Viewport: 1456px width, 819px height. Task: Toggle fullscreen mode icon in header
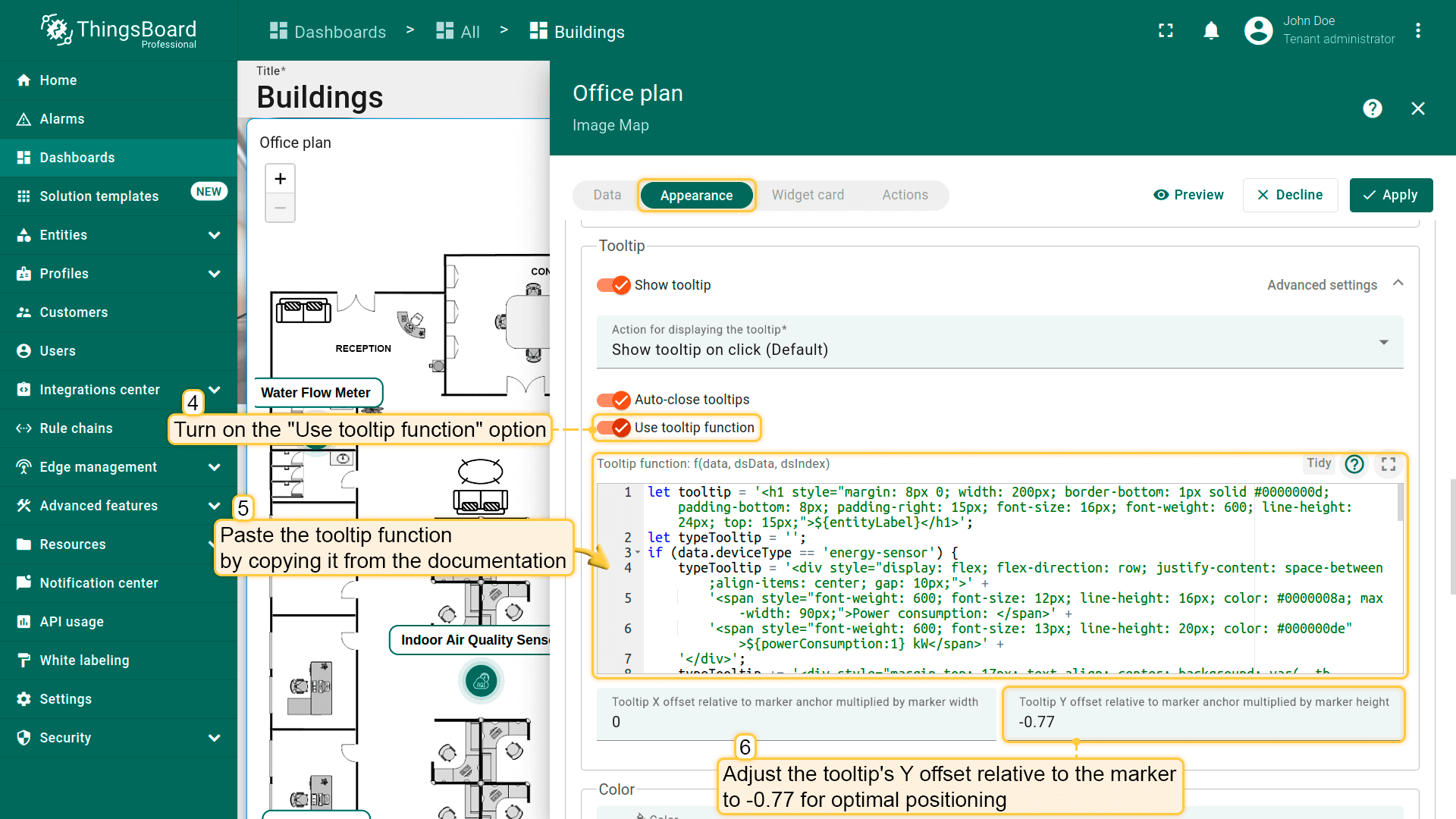pyautogui.click(x=1166, y=31)
